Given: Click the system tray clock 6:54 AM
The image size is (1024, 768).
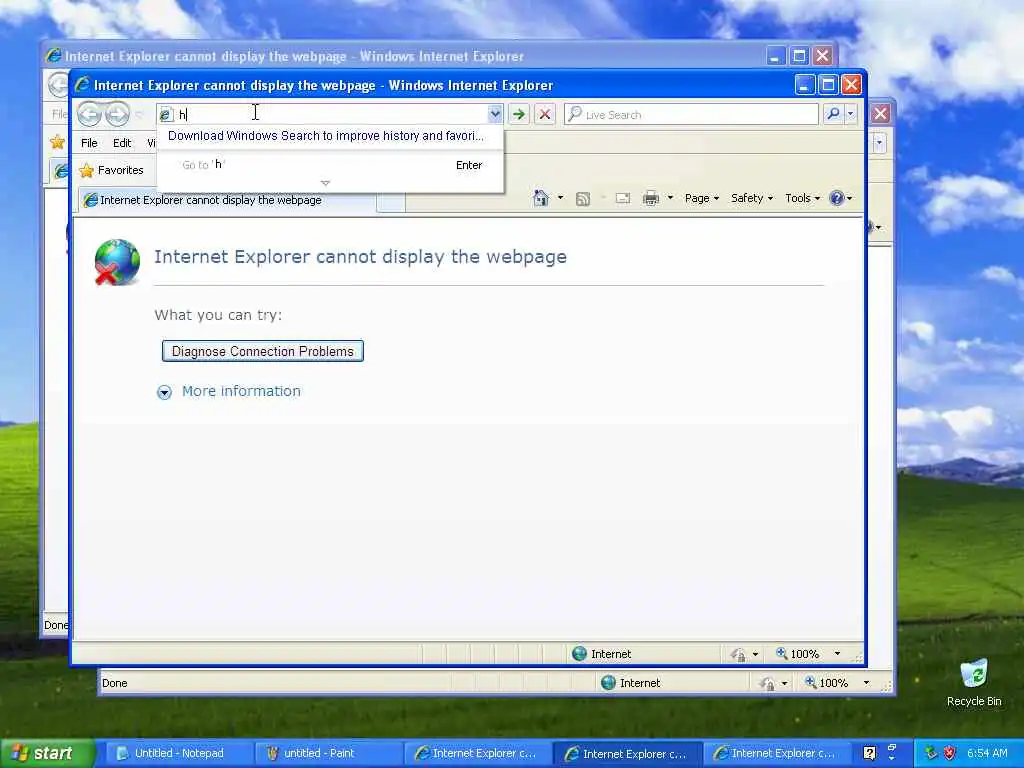Looking at the screenshot, I should (x=987, y=753).
